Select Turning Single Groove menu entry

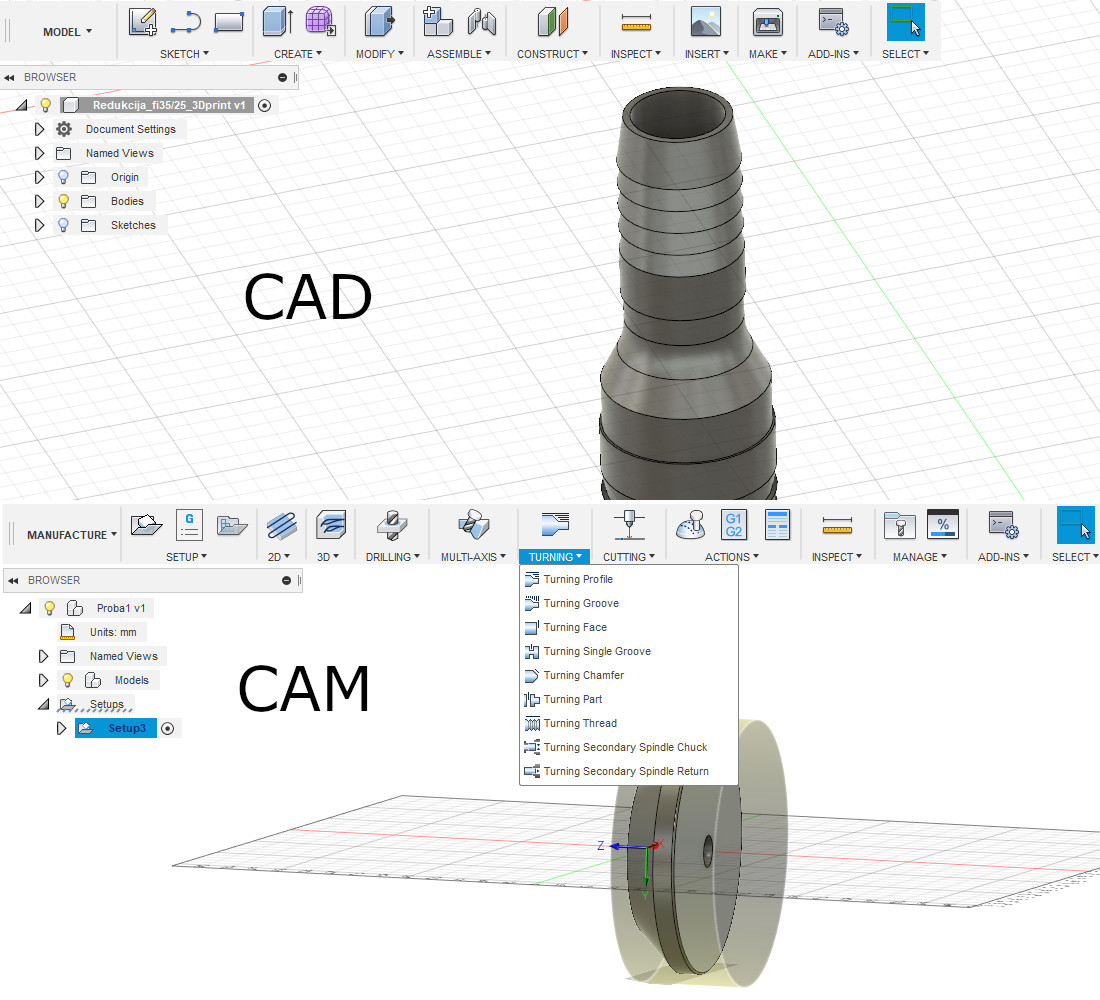coord(597,651)
